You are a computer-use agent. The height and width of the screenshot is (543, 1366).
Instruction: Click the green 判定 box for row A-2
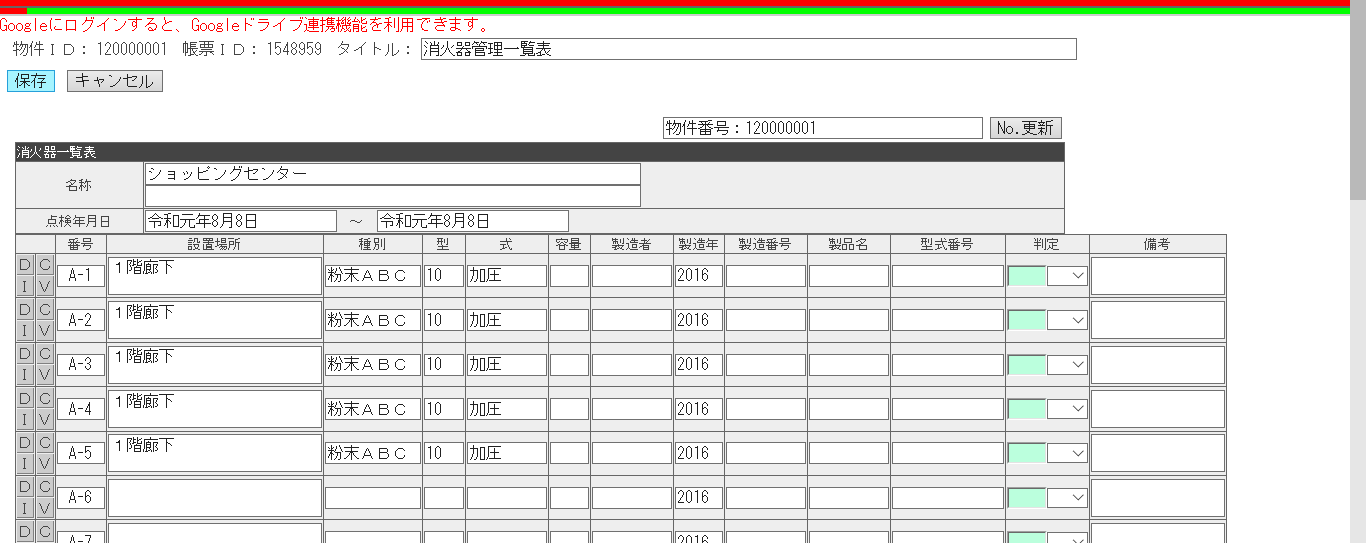pyautogui.click(x=1027, y=320)
